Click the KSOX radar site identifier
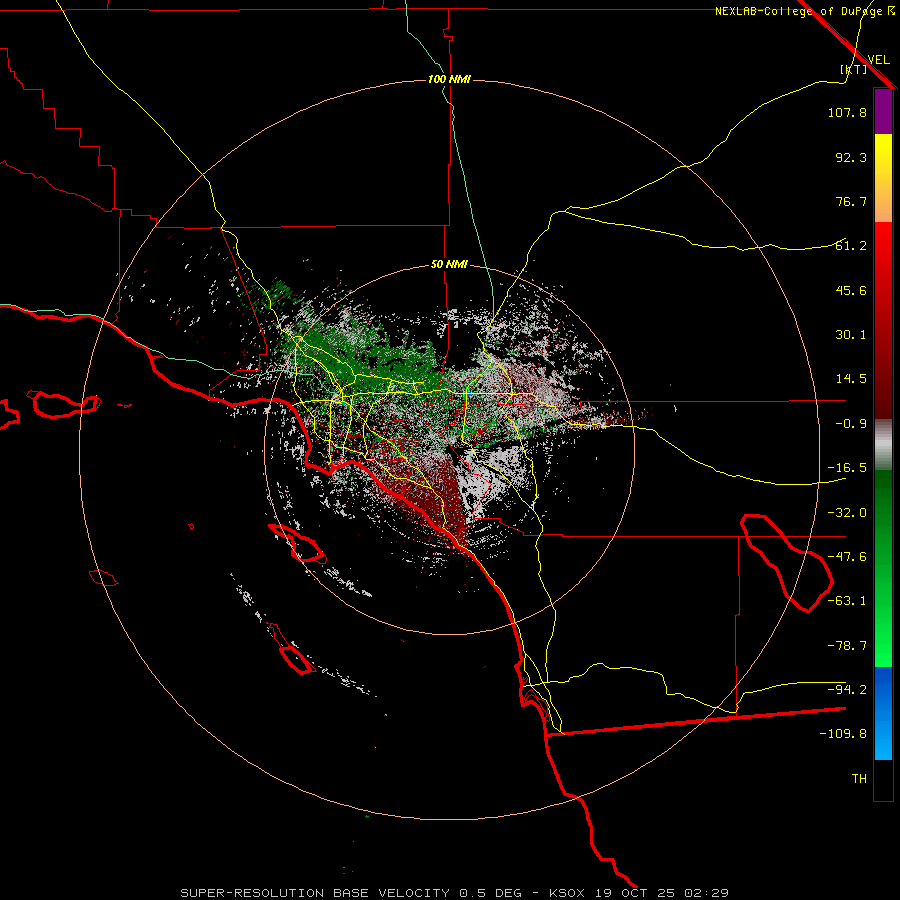The width and height of the screenshot is (900, 900). point(565,893)
